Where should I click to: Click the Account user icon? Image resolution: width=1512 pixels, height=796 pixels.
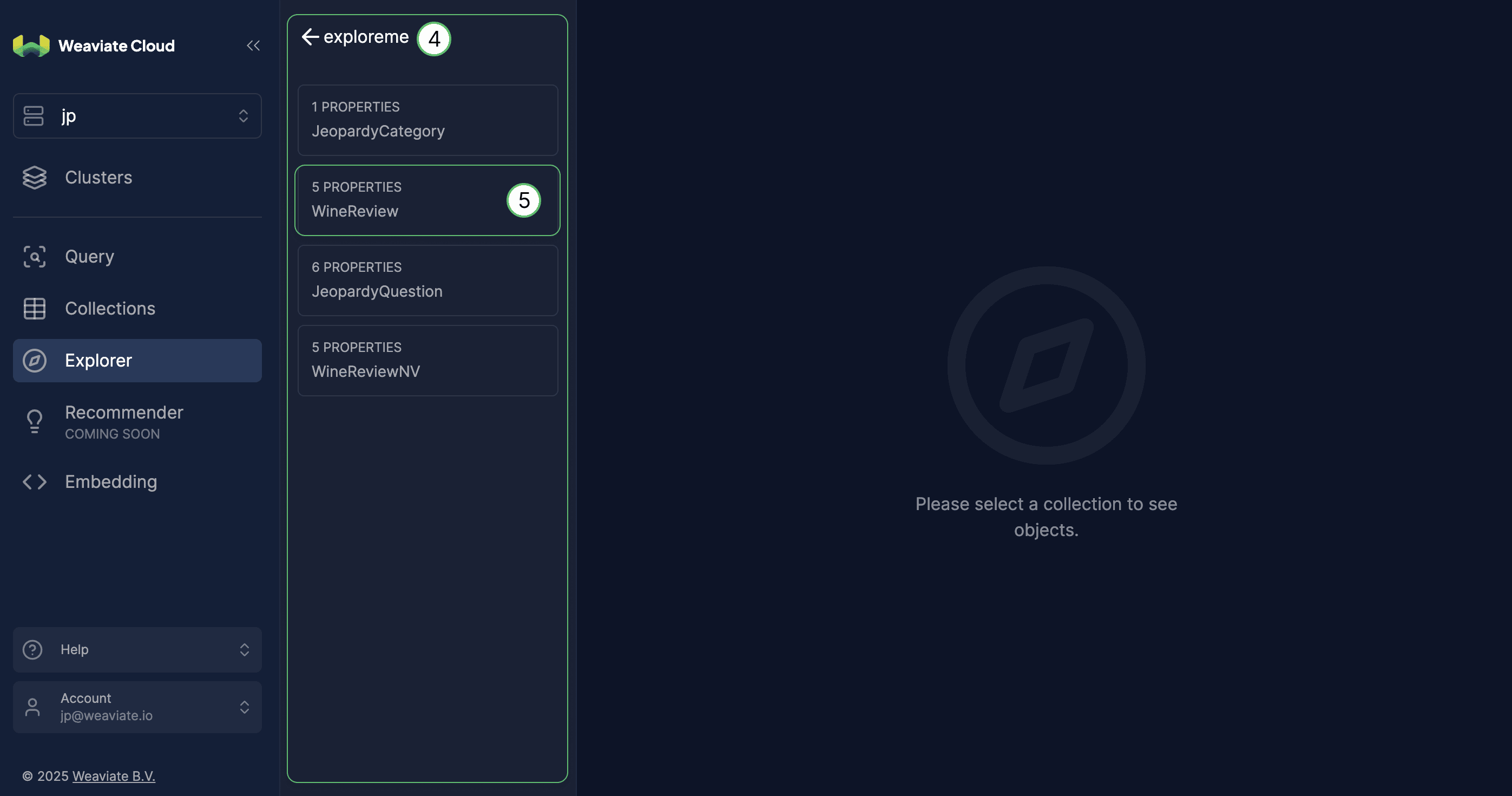click(x=32, y=707)
